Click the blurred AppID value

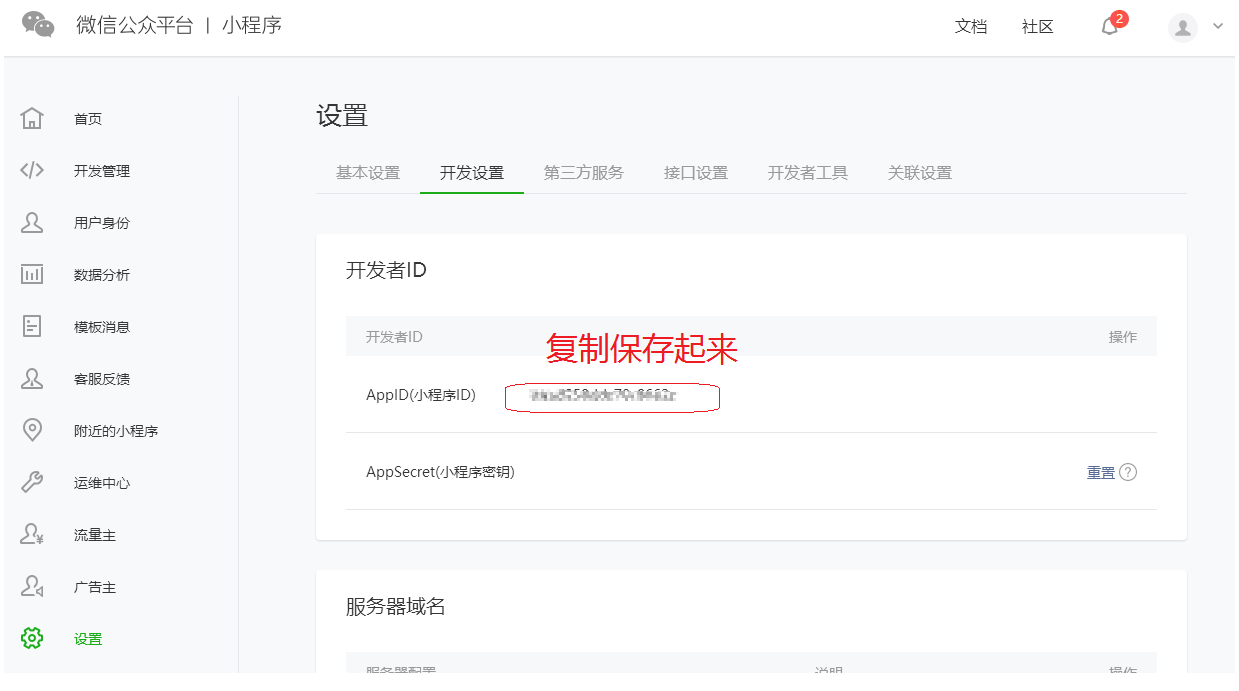604,396
